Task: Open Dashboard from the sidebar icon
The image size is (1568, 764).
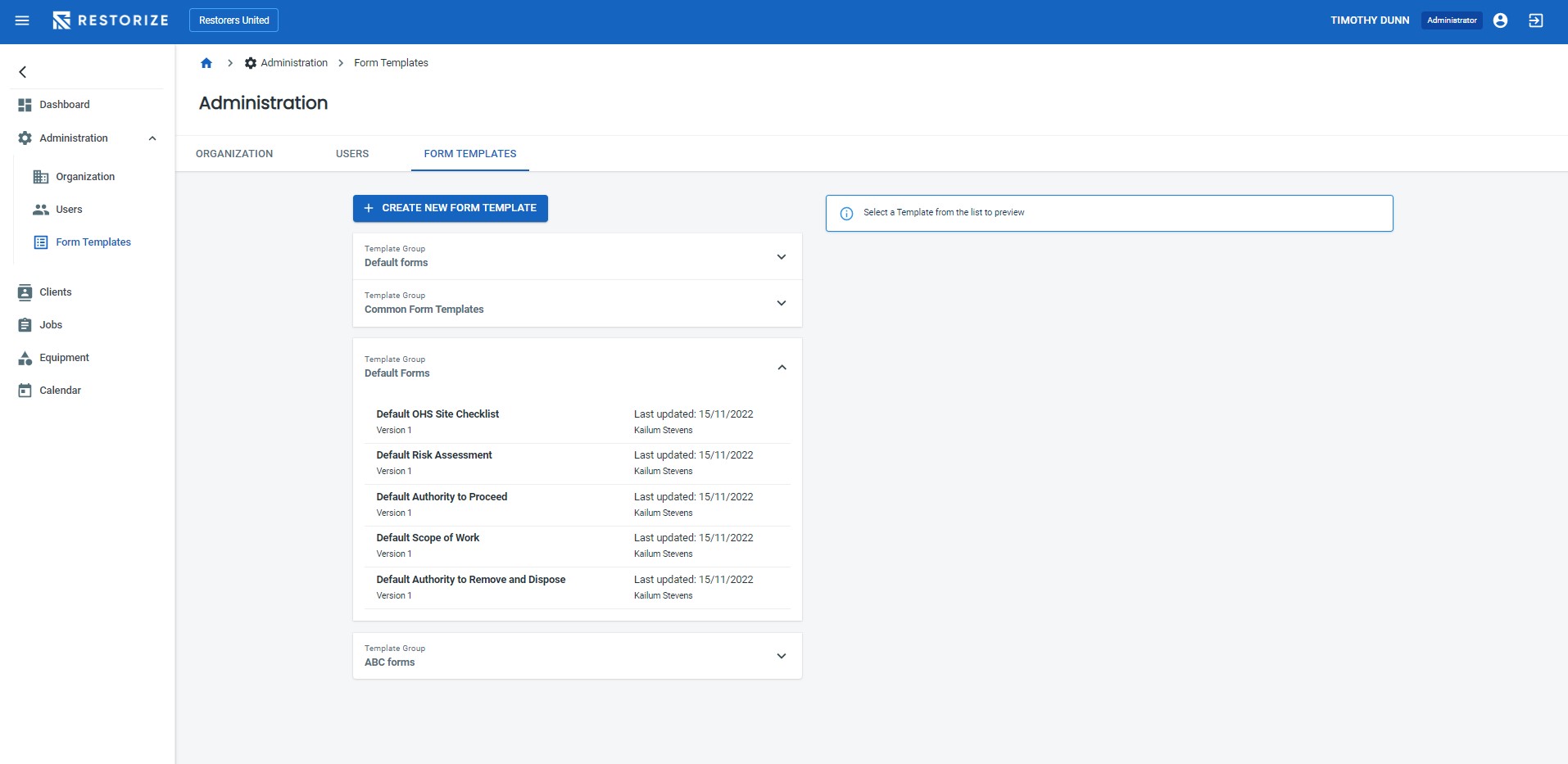Action: (x=25, y=105)
